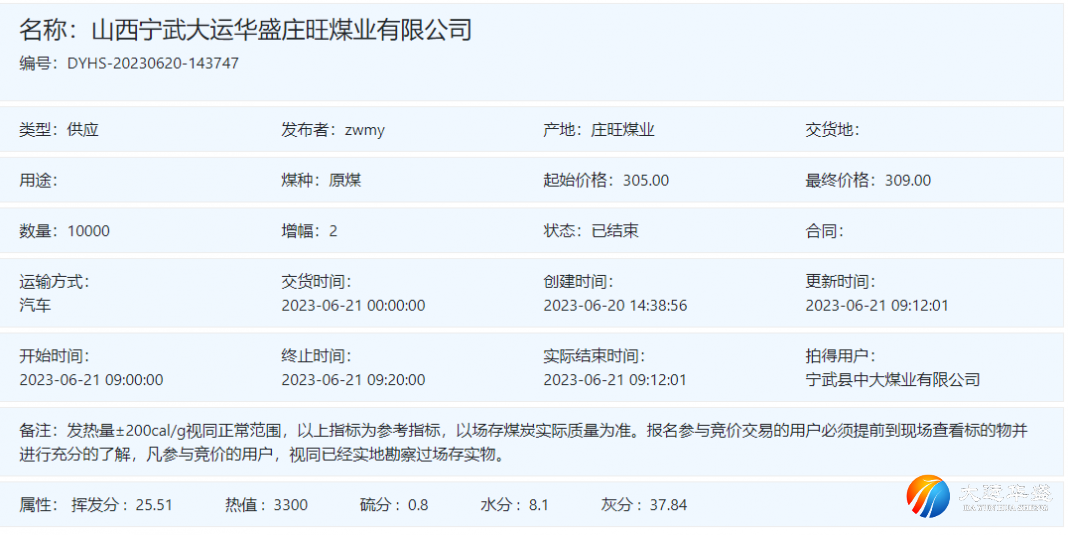The image size is (1068, 535).
Task: Click the remarks paragraph starting with 备注
Action: 522,442
